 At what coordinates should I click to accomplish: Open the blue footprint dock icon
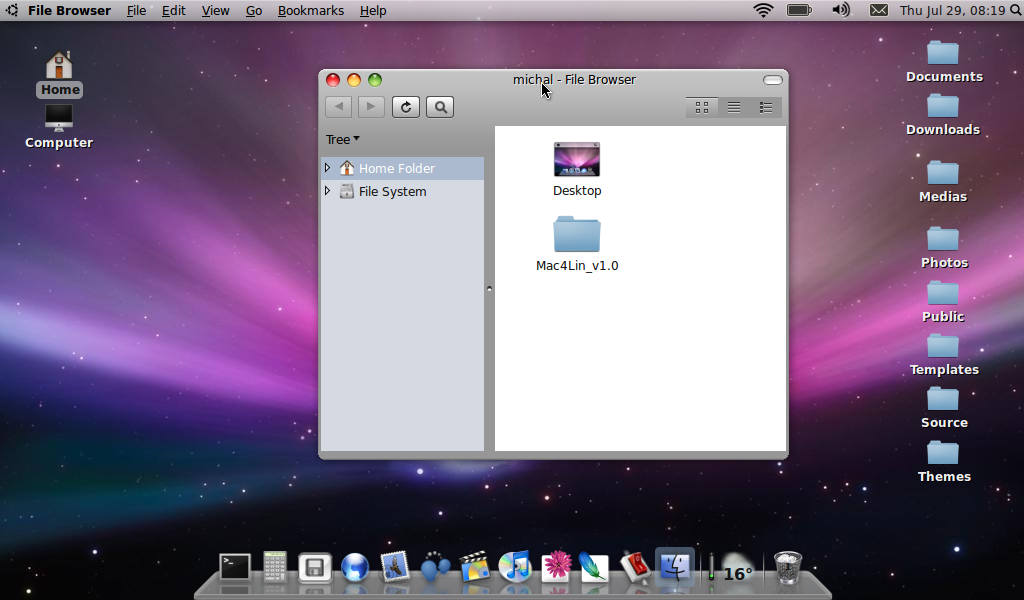click(436, 567)
